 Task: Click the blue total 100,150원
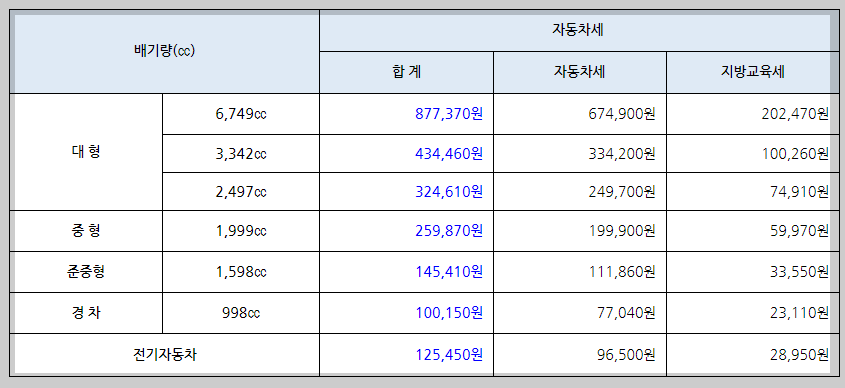tap(449, 313)
